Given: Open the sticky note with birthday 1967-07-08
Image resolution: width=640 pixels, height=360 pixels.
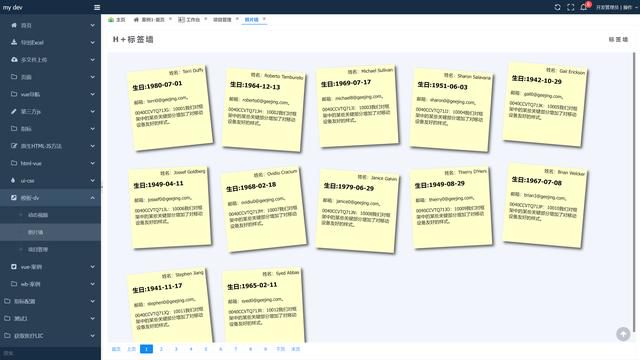Looking at the screenshot, I should coord(545,206).
